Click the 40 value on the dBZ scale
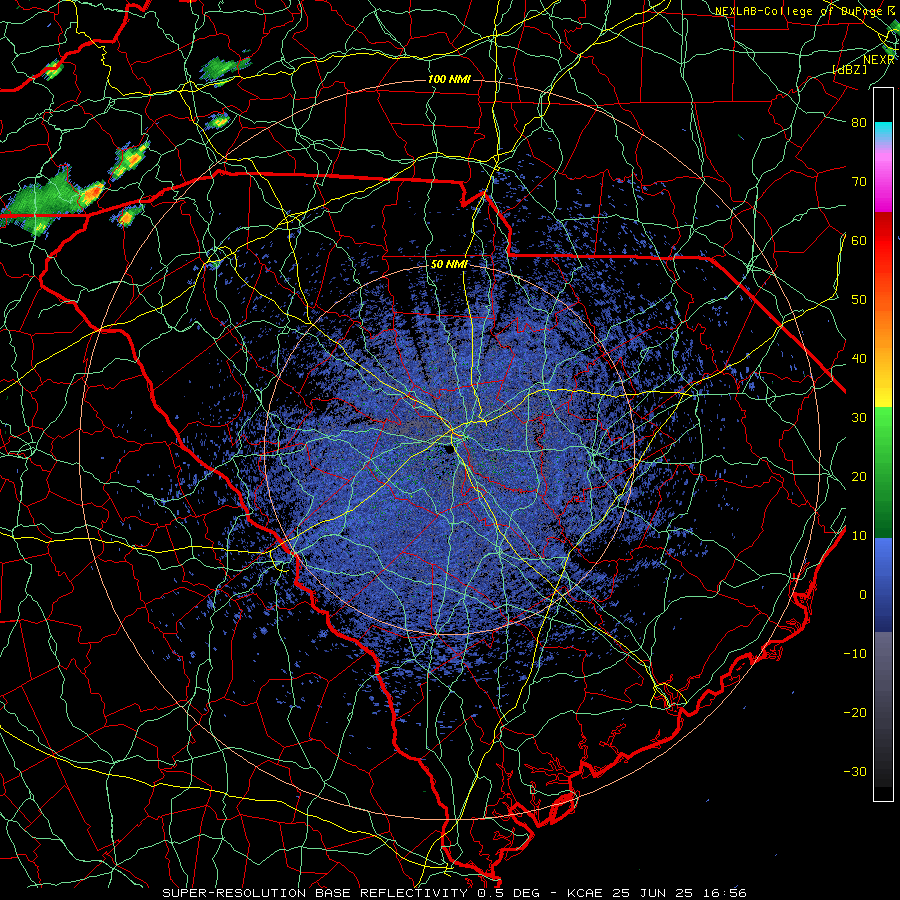 click(x=859, y=359)
